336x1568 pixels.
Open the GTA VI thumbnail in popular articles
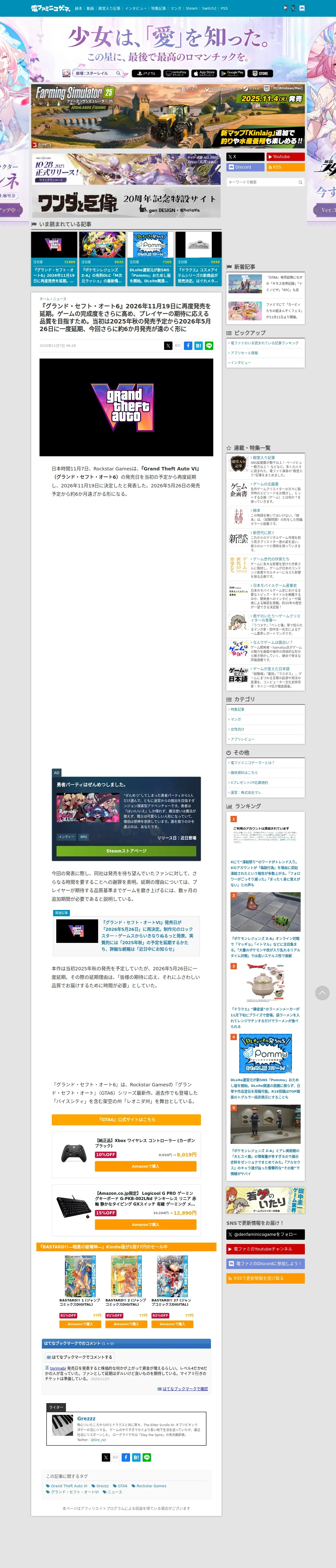point(54,245)
